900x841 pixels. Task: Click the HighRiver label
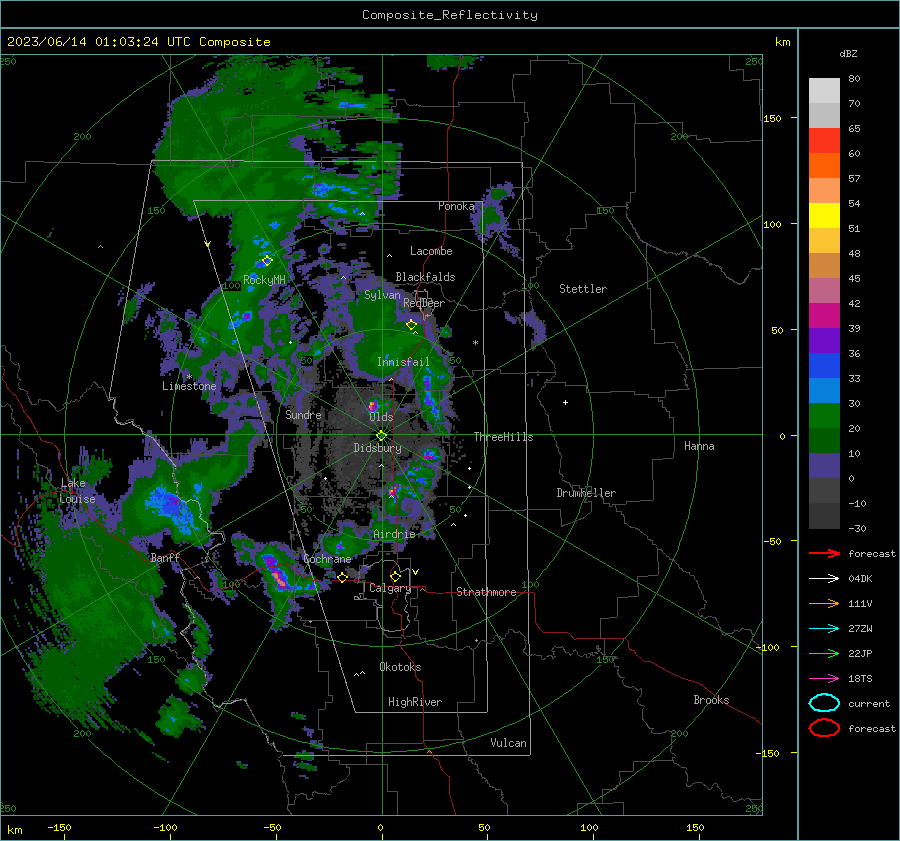pos(415,702)
